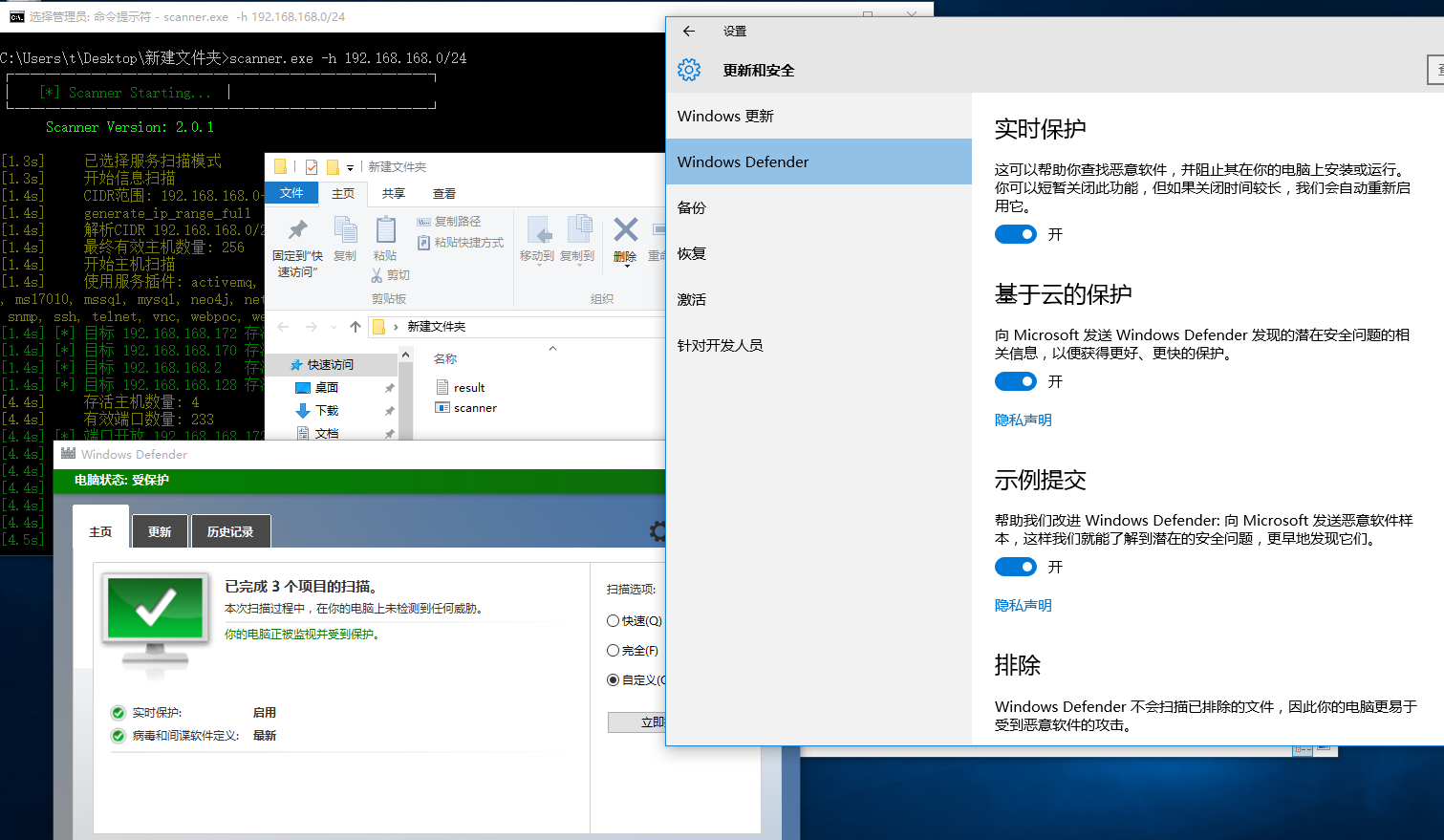
Task: Open 针对开发人员 in Settings sidebar
Action: click(819, 345)
